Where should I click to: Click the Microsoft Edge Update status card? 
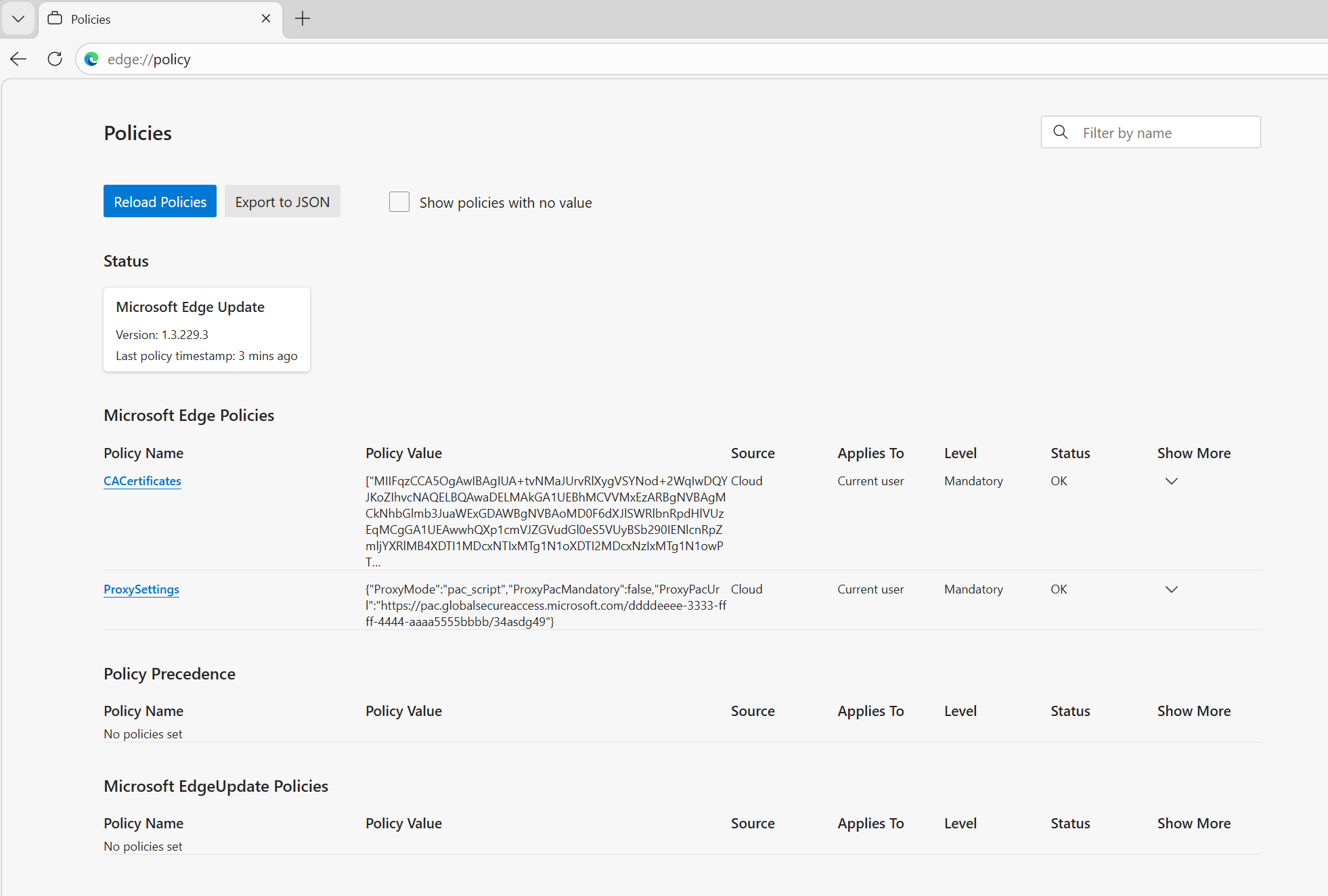[206, 330]
